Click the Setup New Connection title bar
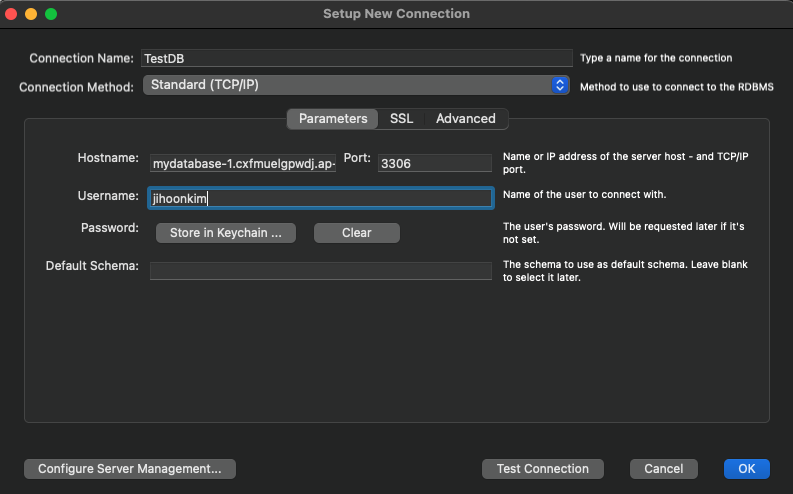This screenshot has width=793, height=494. coord(396,14)
